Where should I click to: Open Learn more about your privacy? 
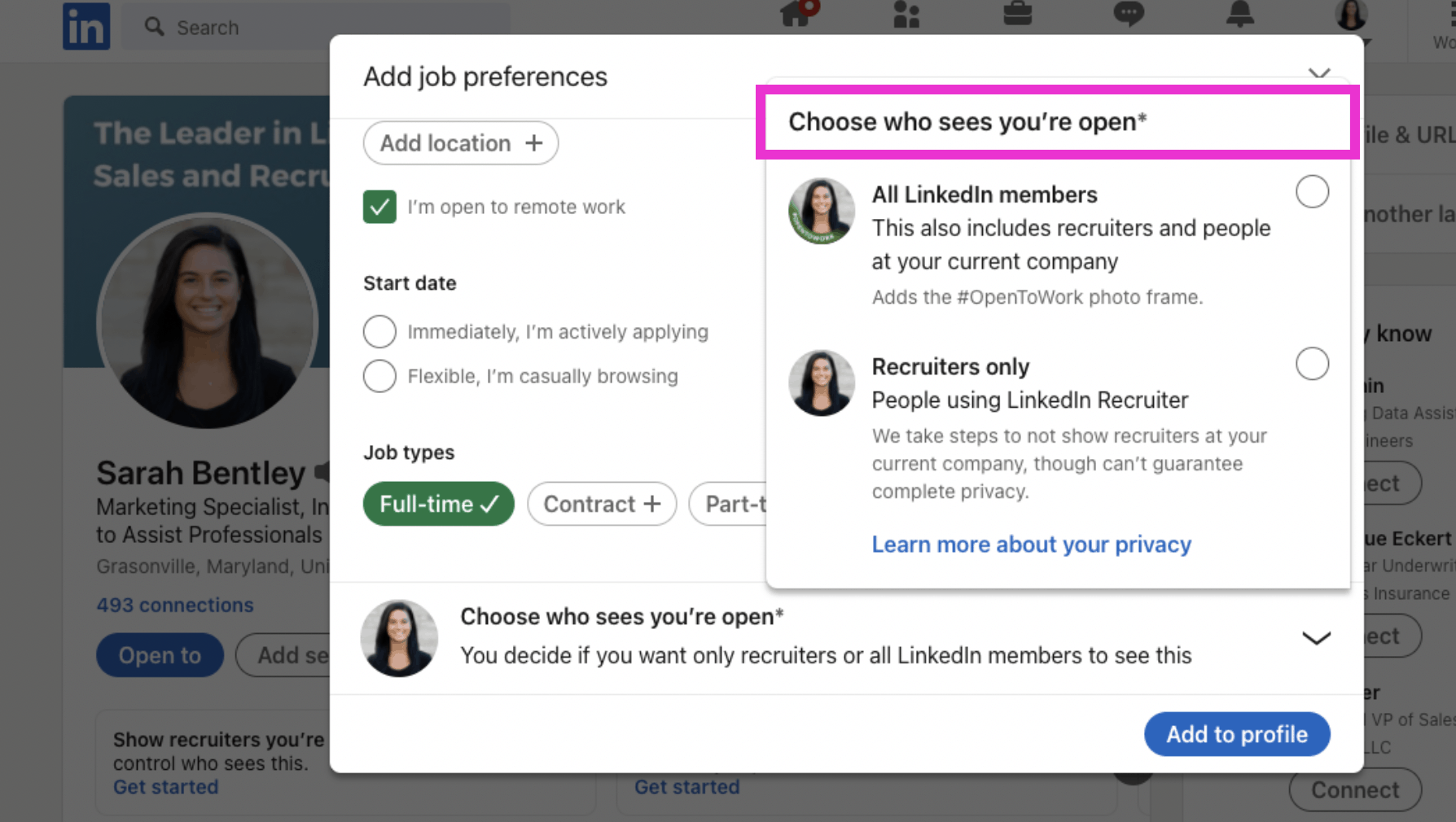1031,544
